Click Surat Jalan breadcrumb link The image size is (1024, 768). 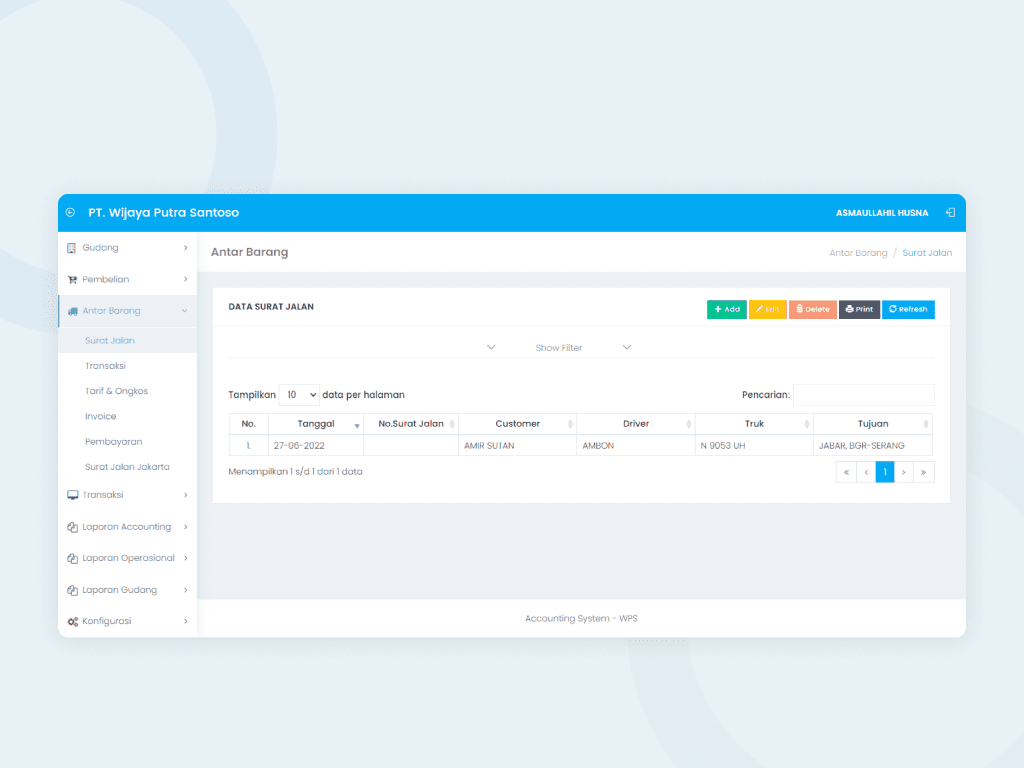(x=927, y=253)
